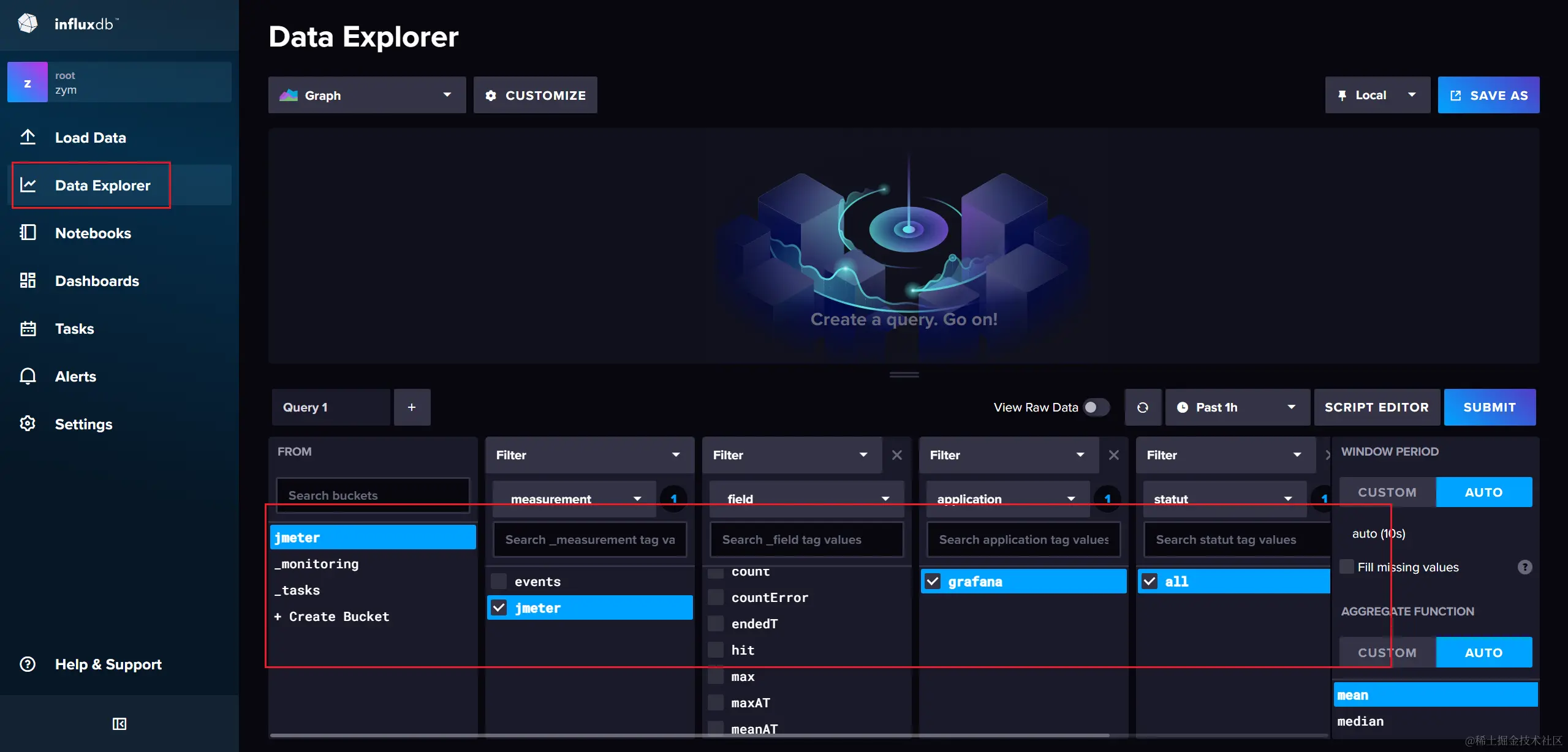Screen dimensions: 1568x752
Task: Open the application tag key dropdown
Action: 1008,498
